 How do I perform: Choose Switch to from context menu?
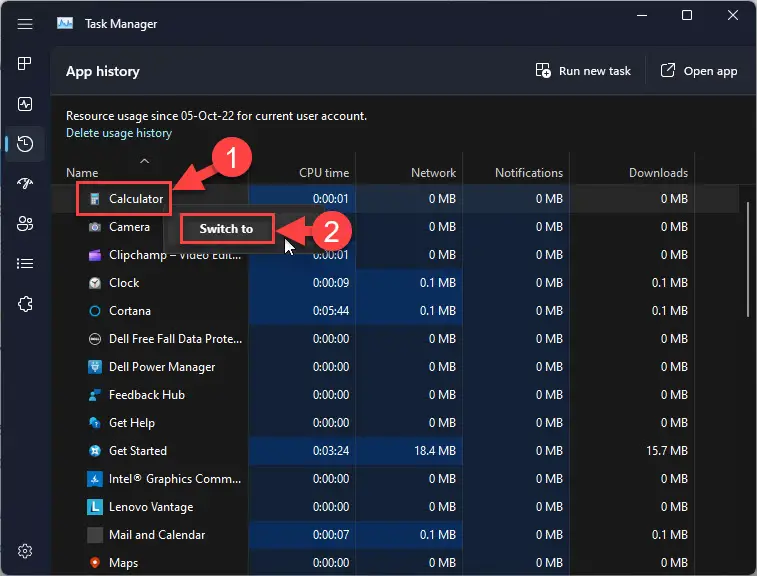coord(226,229)
